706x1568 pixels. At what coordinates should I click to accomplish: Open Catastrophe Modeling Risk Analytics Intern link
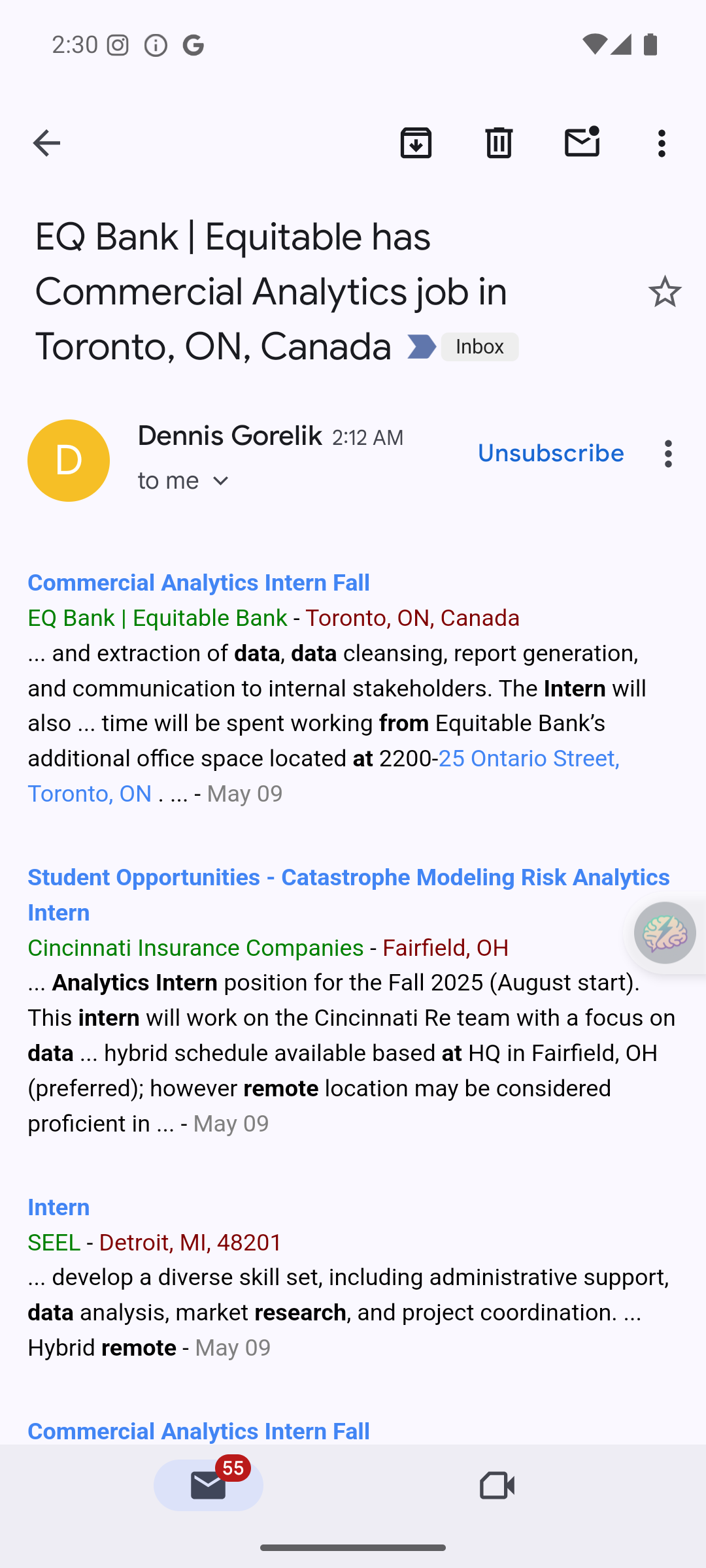click(348, 877)
